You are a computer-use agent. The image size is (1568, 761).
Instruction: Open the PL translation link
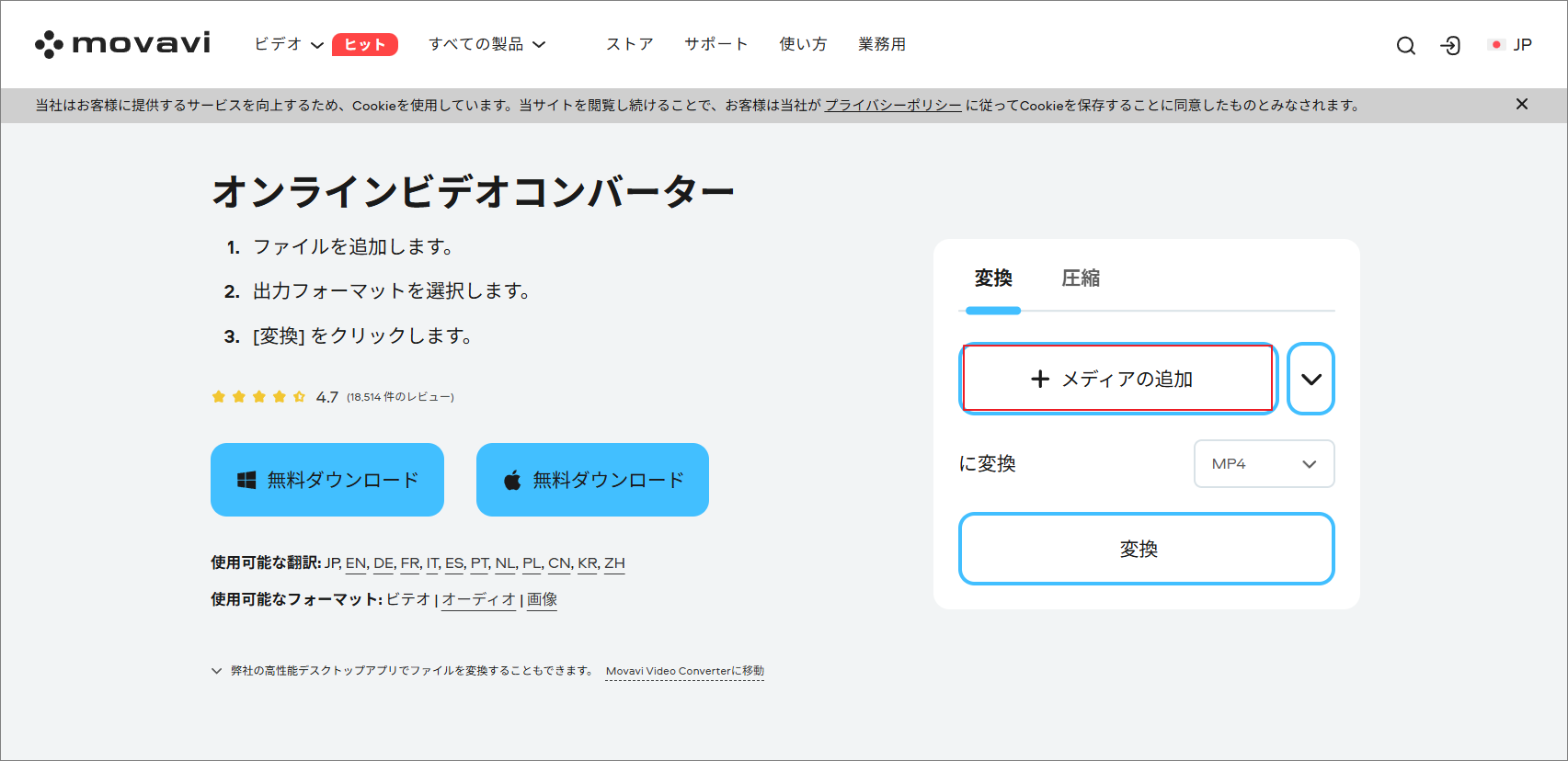532,563
